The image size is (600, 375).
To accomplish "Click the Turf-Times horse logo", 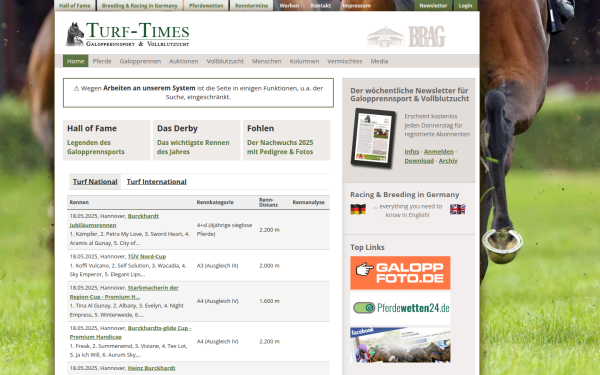I will [127, 34].
